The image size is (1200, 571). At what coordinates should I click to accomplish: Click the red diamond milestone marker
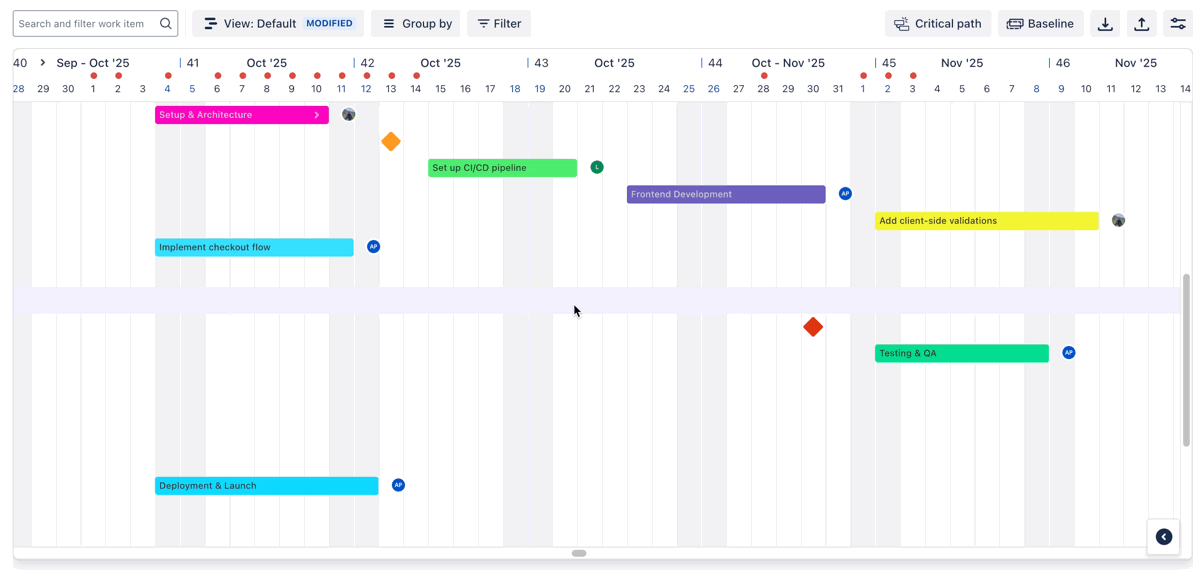click(813, 327)
